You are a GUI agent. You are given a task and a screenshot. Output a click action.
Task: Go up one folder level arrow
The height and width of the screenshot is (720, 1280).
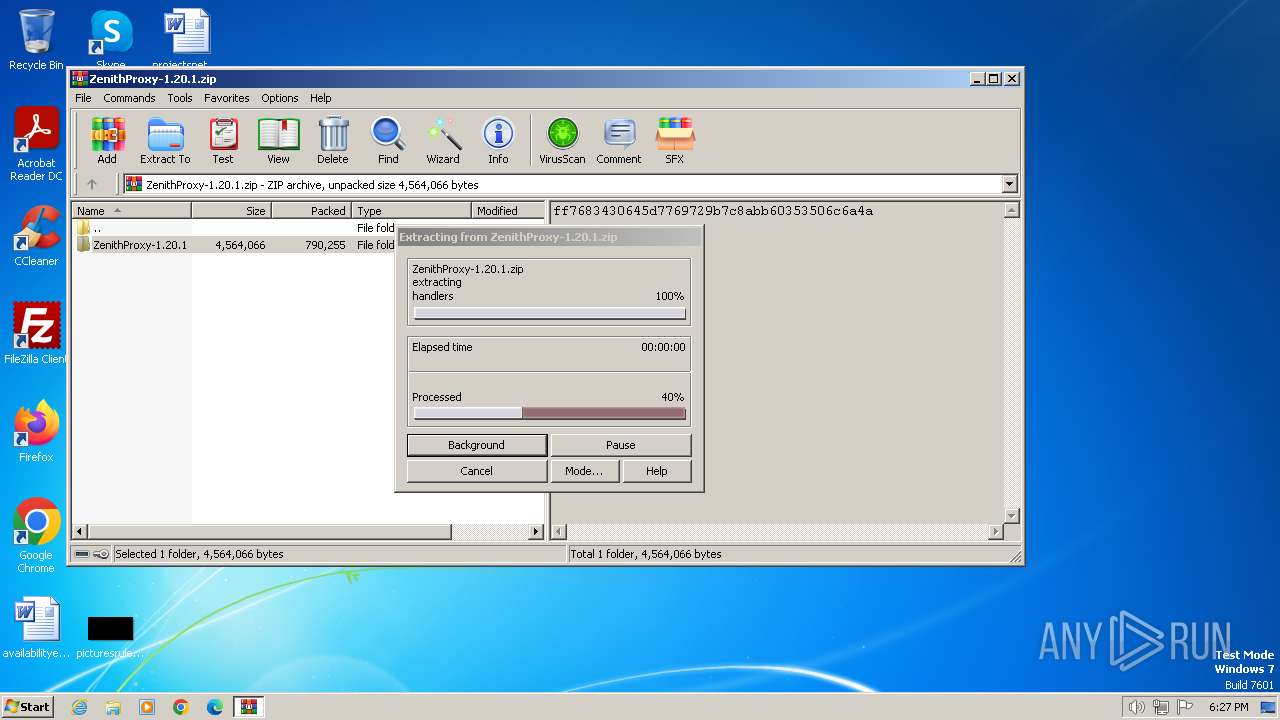pyautogui.click(x=92, y=184)
